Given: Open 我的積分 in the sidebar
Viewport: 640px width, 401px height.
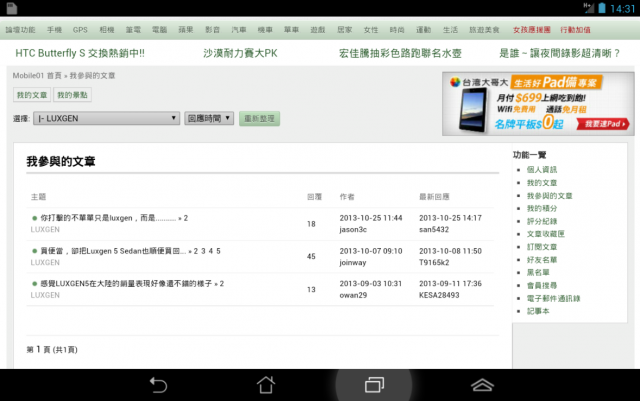Looking at the screenshot, I should pos(542,208).
